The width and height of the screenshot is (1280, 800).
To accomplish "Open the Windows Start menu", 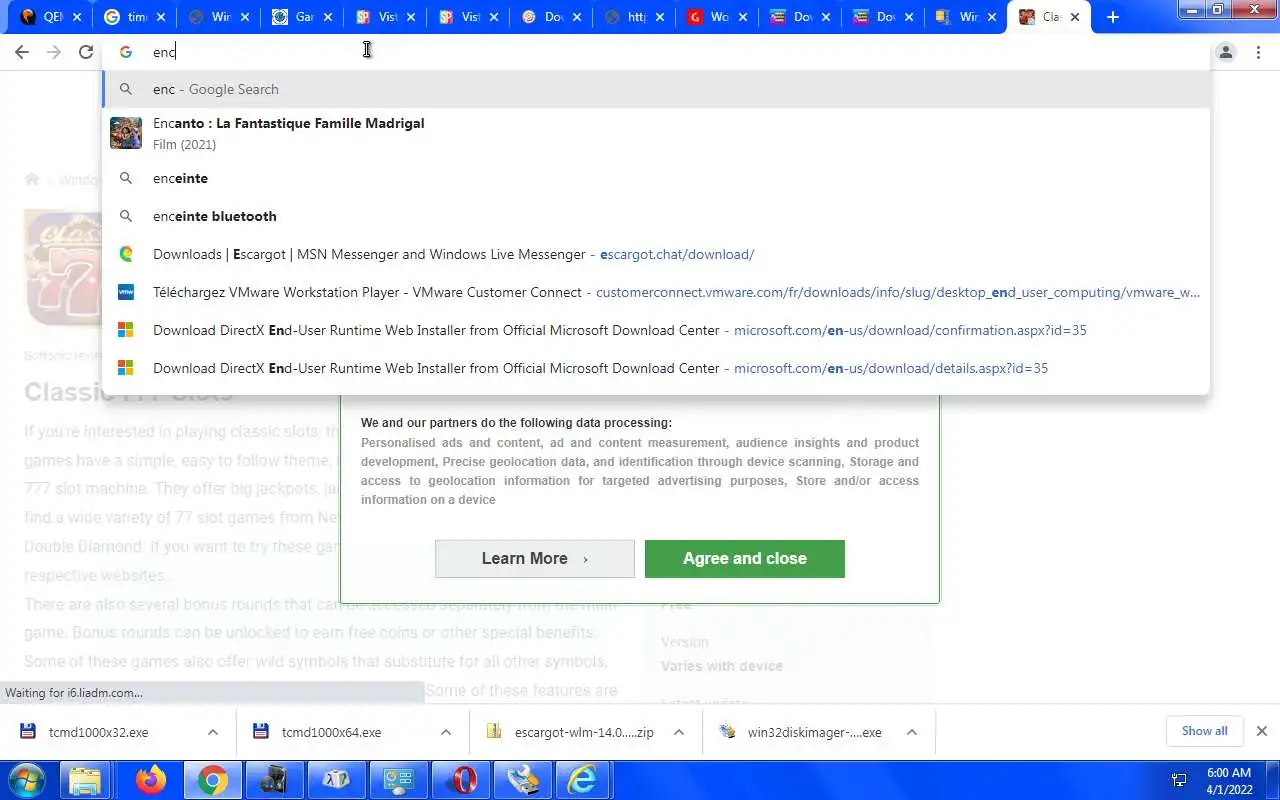I will coord(27,780).
